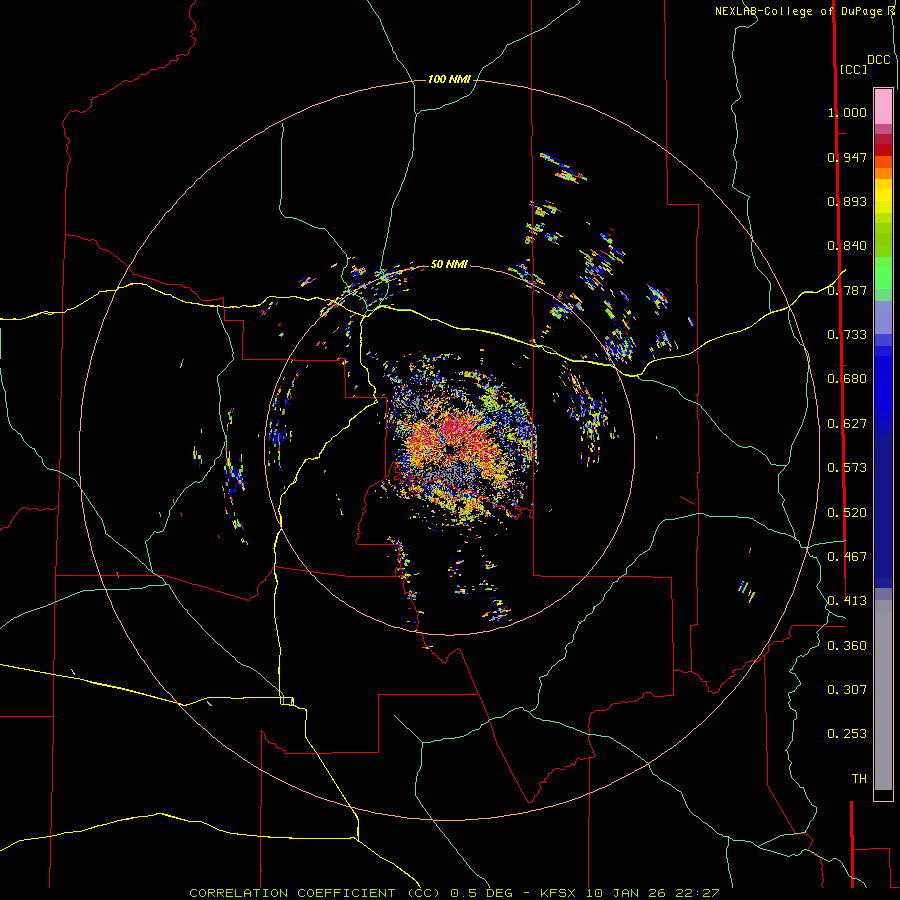Click the 50 NMI range ring label
This screenshot has width=900, height=900.
(449, 264)
